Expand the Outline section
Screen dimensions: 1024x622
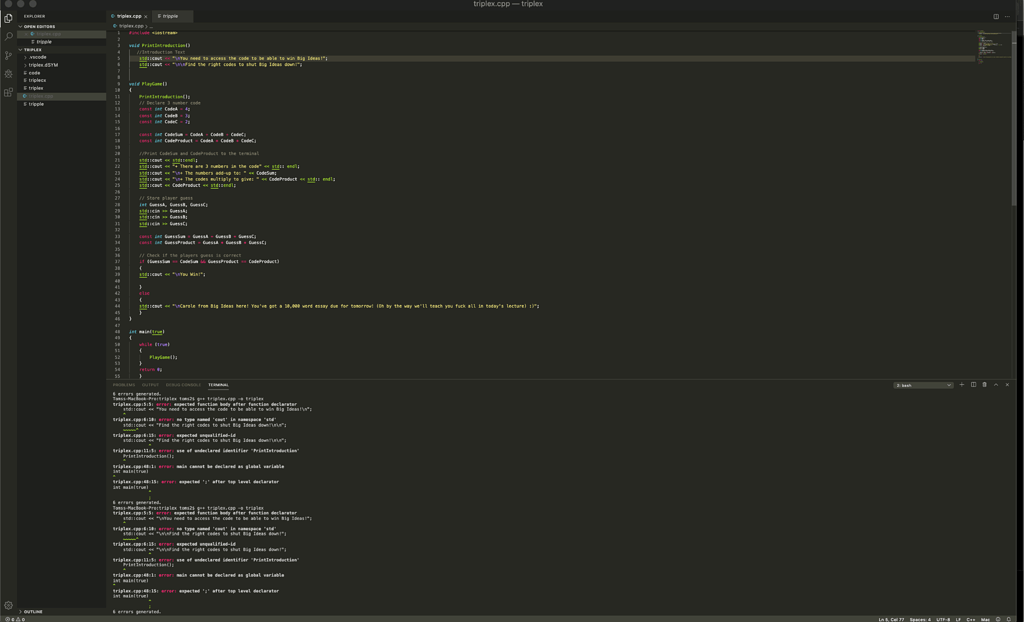(33, 611)
